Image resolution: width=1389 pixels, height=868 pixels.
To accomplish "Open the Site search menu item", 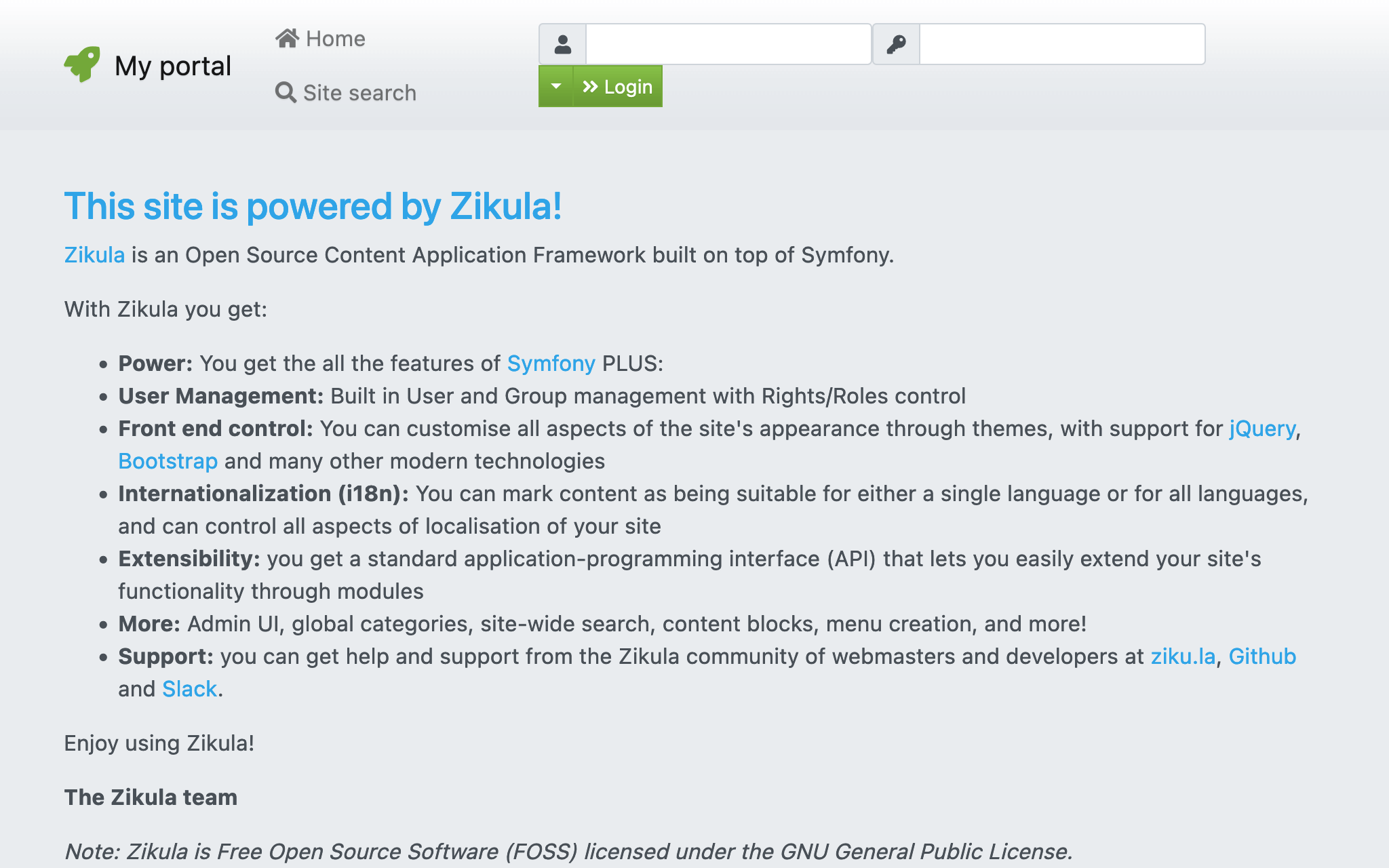I will (x=359, y=93).
